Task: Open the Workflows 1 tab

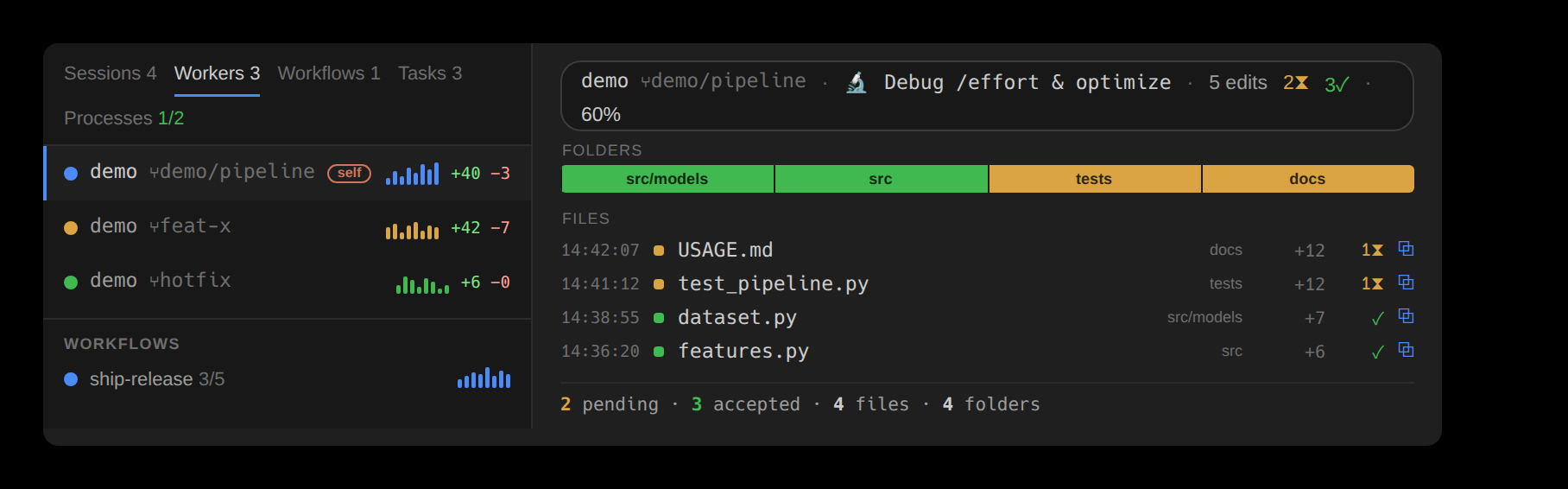Action: [329, 73]
